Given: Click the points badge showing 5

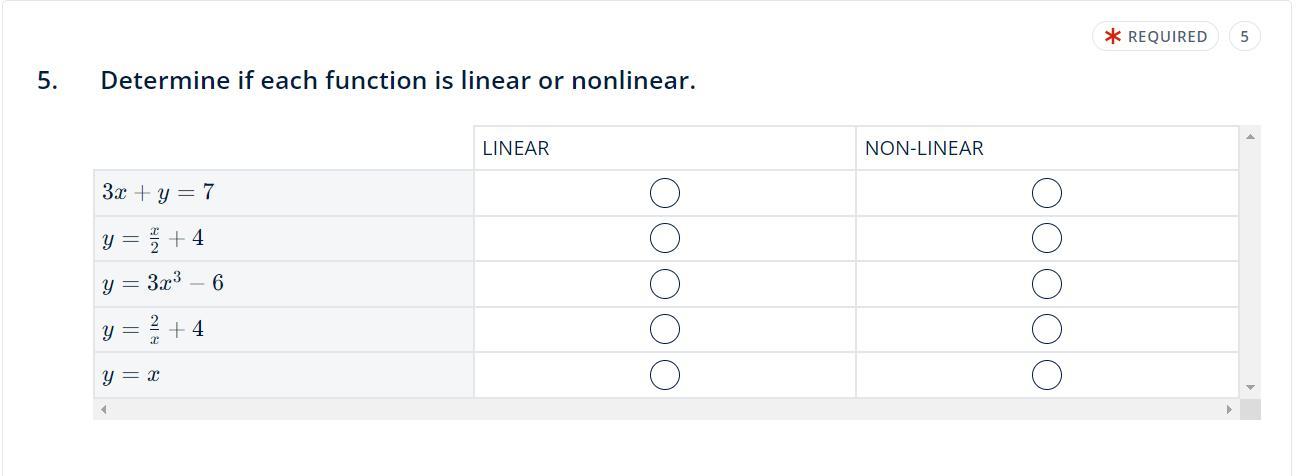Looking at the screenshot, I should pos(1244,37).
